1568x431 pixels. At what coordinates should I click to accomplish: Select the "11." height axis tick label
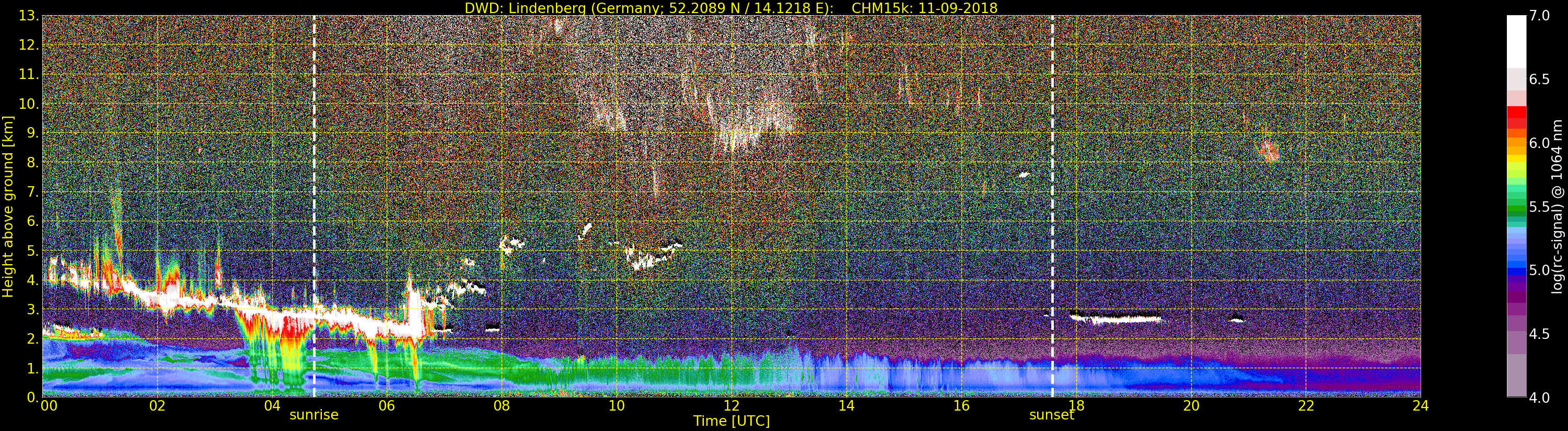pyautogui.click(x=29, y=74)
